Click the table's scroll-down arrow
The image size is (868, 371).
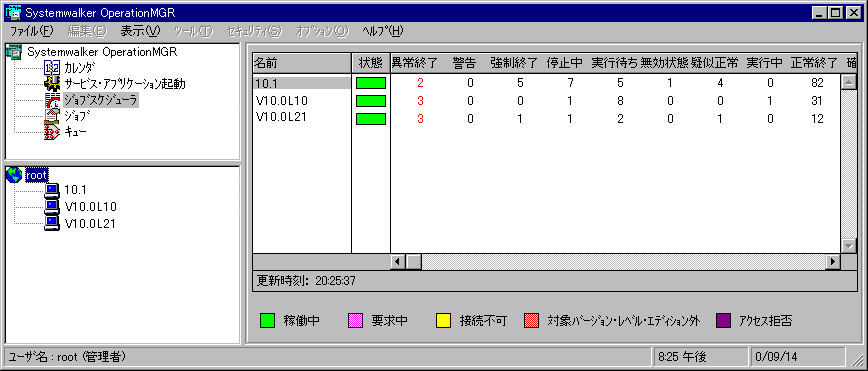tap(849, 246)
